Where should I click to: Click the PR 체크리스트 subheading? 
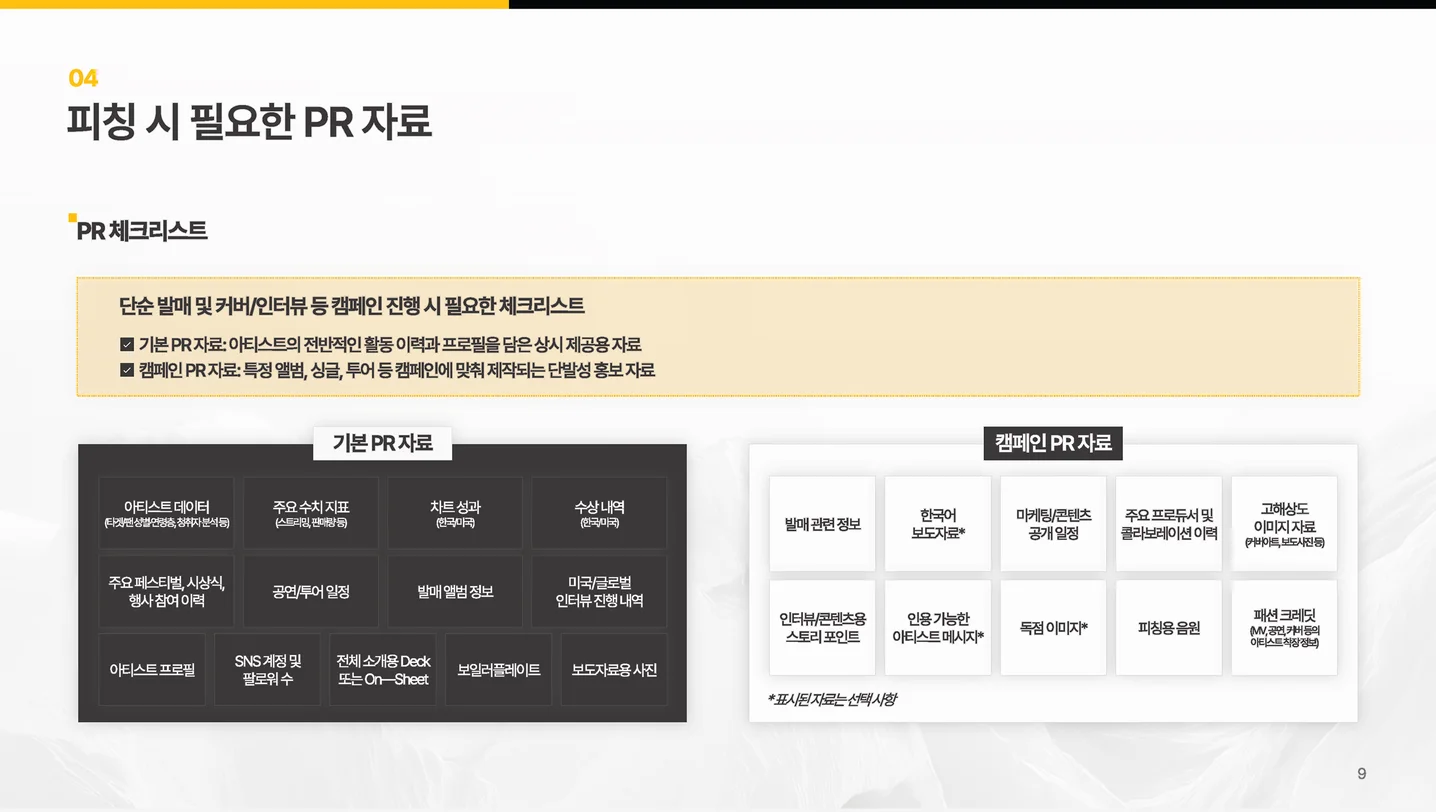coord(142,231)
